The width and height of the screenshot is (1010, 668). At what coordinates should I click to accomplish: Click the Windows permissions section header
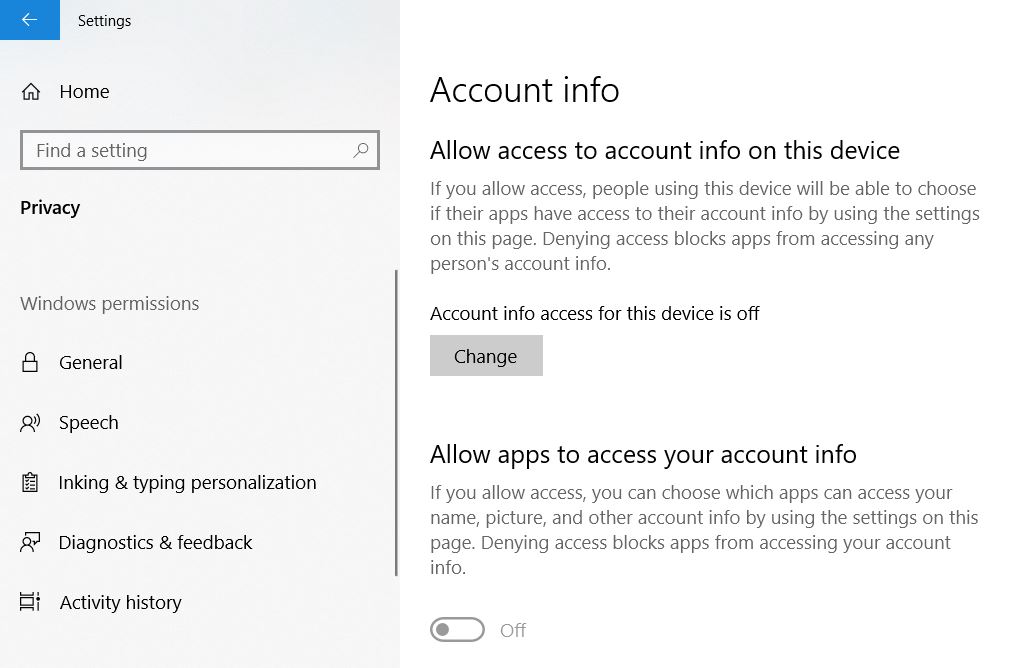click(x=109, y=304)
